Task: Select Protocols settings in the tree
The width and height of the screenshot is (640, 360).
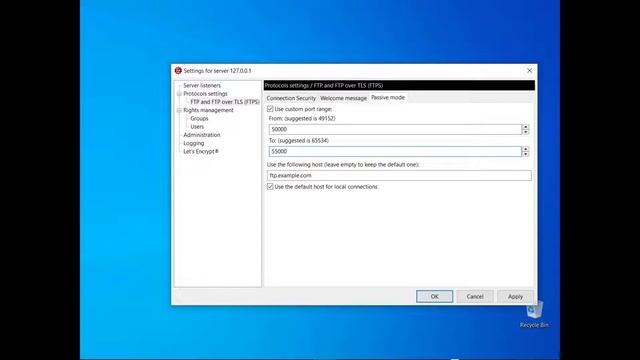Action: pyautogui.click(x=205, y=93)
